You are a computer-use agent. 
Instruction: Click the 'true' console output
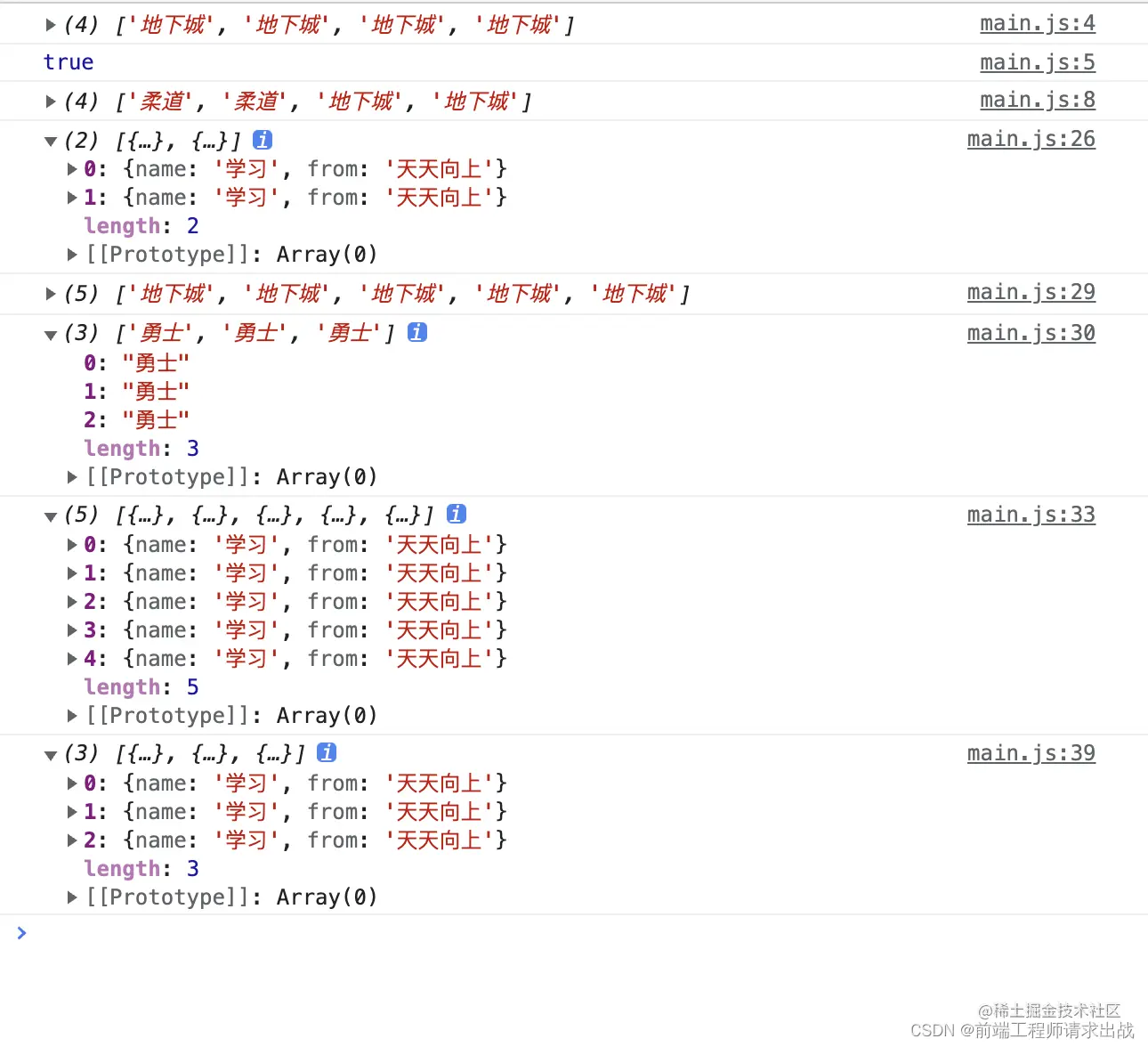tap(69, 62)
